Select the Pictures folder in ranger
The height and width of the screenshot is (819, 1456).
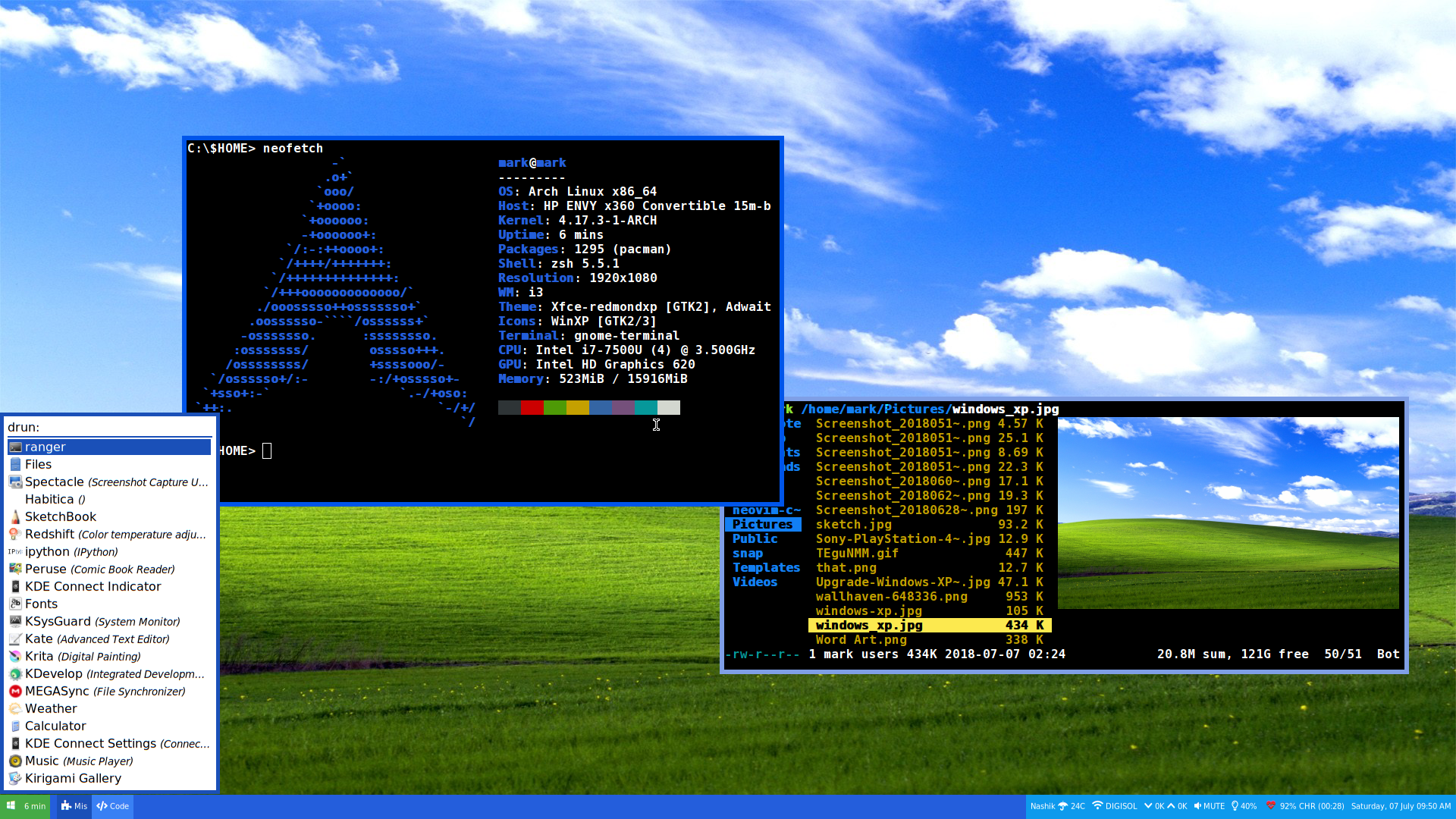point(762,524)
